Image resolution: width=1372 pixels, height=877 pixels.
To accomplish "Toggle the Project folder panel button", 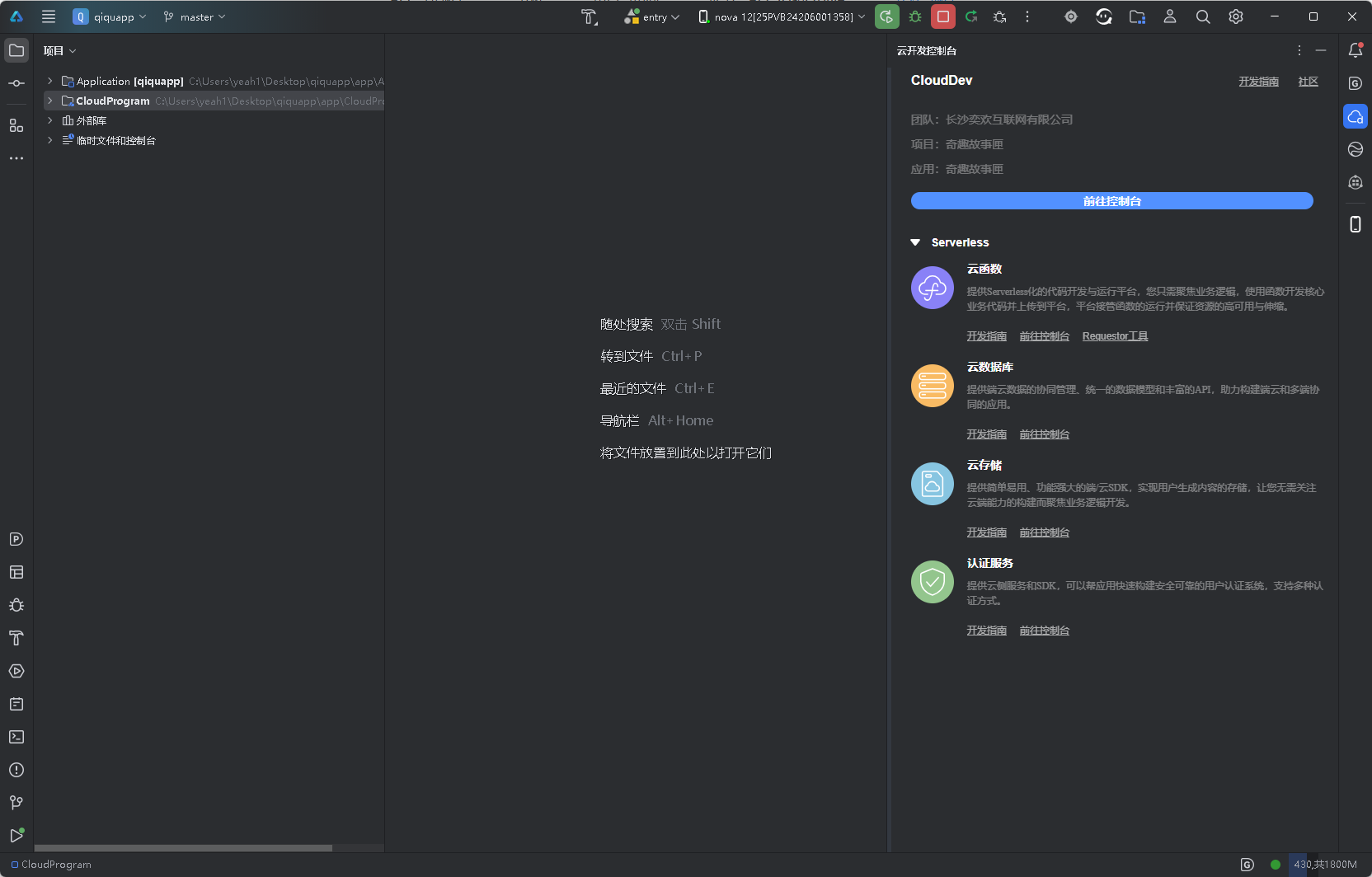I will tap(16, 50).
